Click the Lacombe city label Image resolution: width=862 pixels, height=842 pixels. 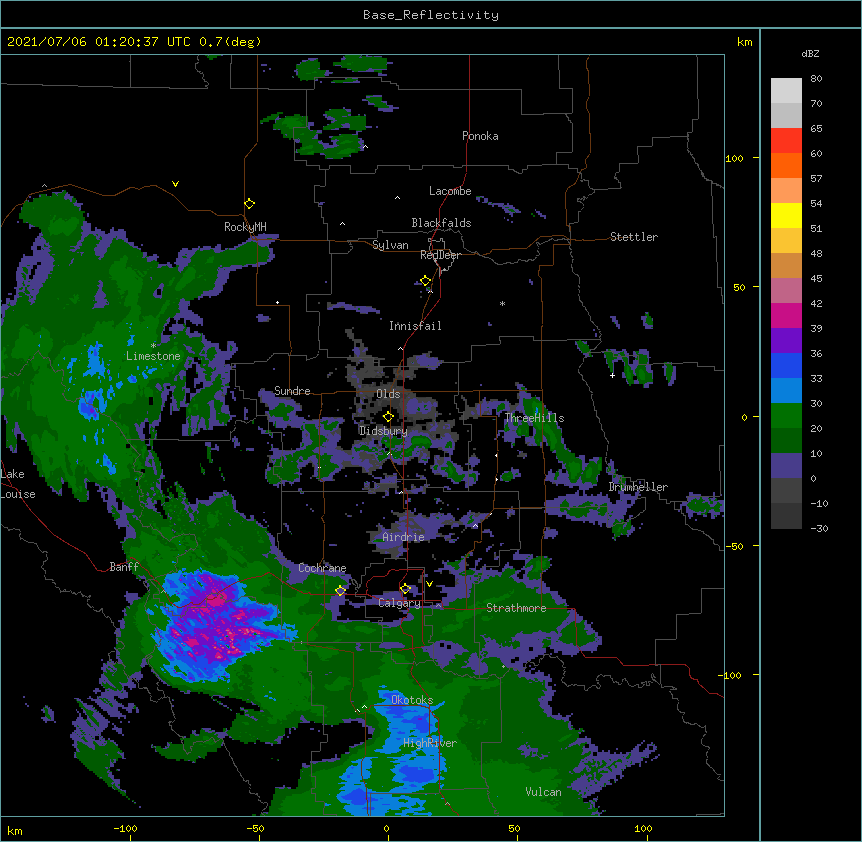(x=450, y=191)
